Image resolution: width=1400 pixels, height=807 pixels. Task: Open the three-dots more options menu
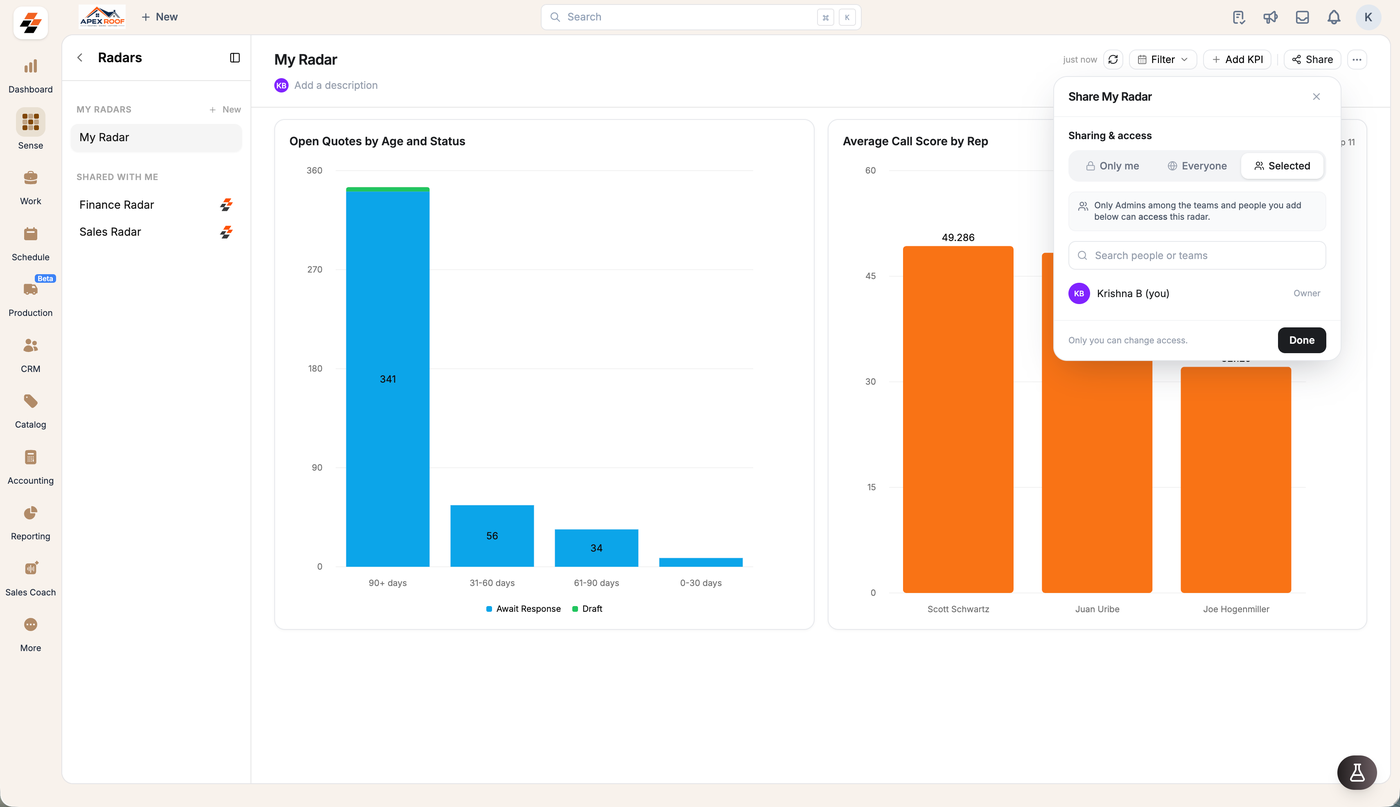pos(1357,60)
